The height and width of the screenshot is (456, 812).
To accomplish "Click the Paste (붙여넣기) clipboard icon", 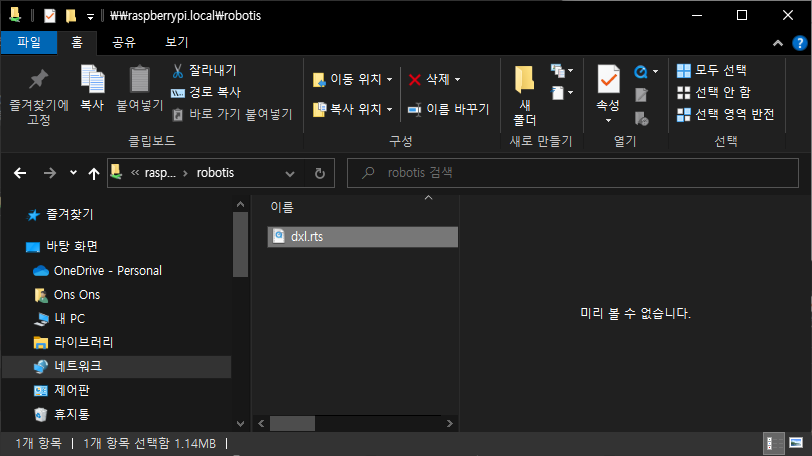I will tap(139, 80).
